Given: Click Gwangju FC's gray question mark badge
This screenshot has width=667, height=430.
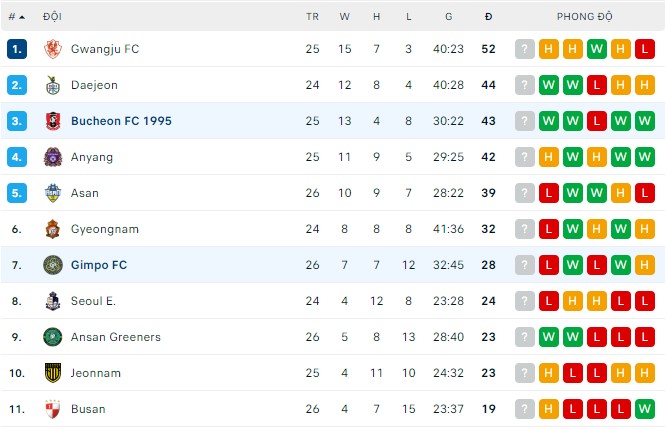Looking at the screenshot, I should coord(525,49).
